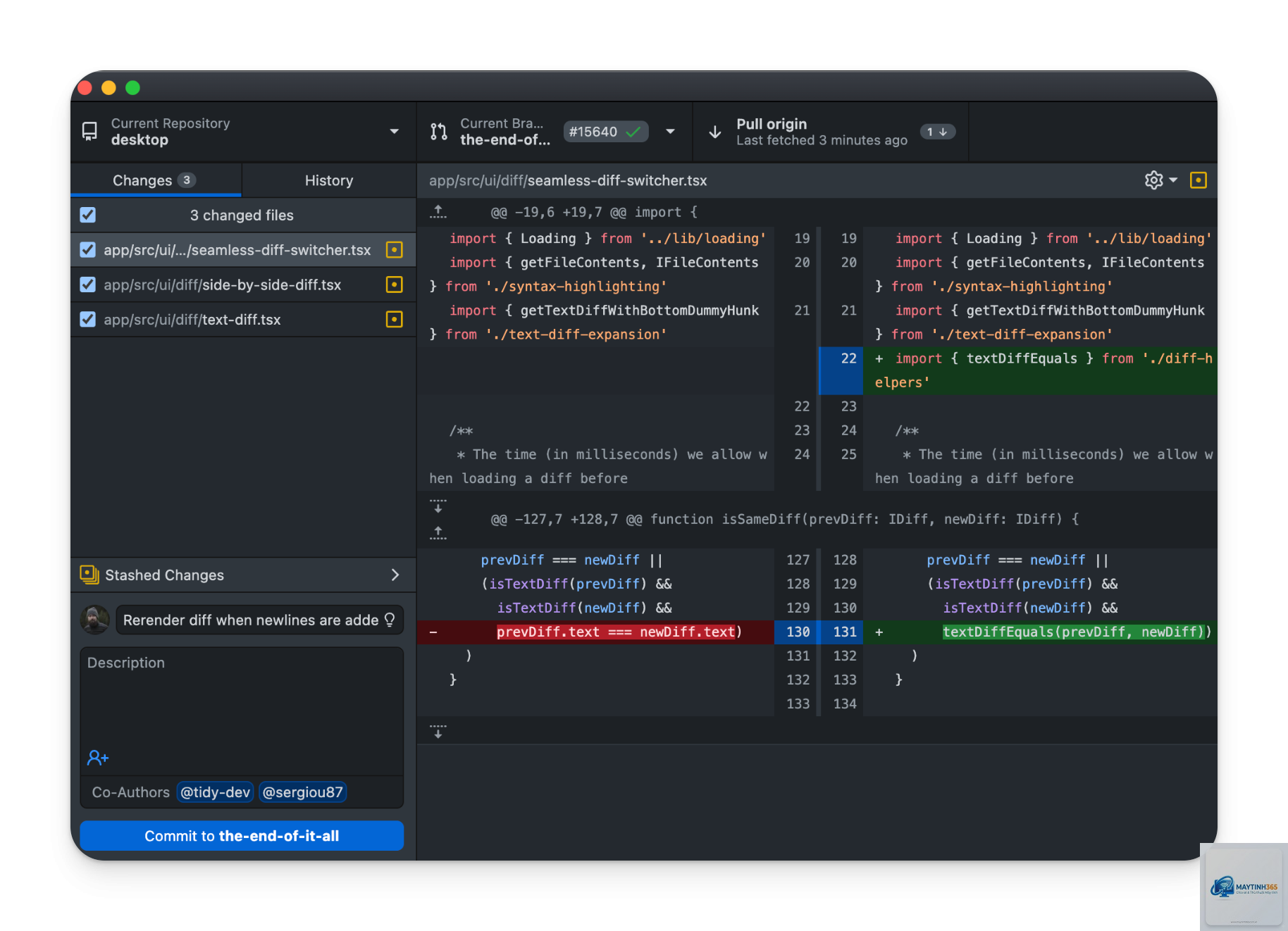Click the commit summary input field
Viewport: 1288px width, 931px height.
tap(259, 620)
